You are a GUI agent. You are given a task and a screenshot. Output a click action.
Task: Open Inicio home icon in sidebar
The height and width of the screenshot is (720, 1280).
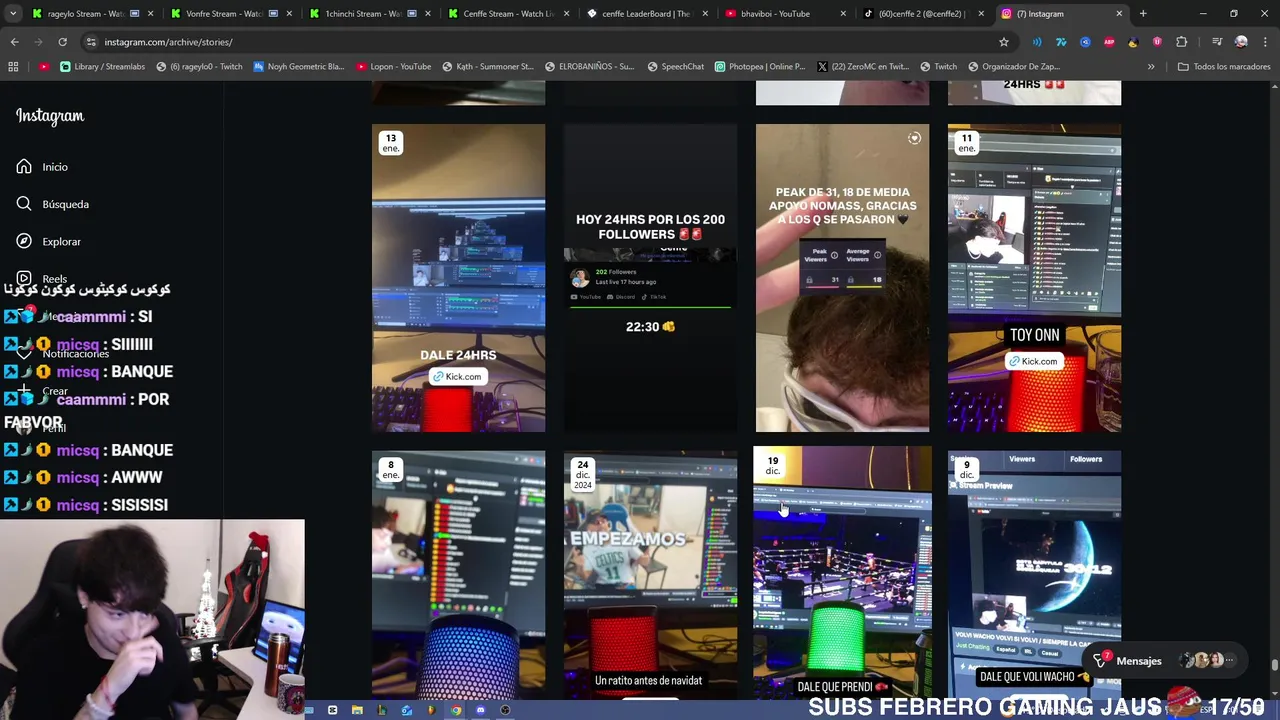pos(24,167)
